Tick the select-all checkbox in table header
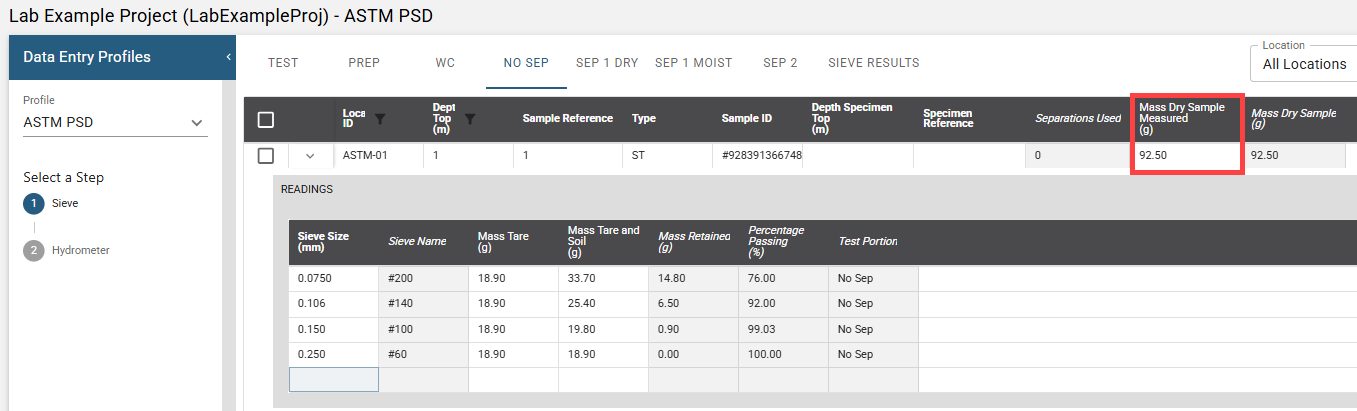Viewport: 1357px width, 411px height. pyautogui.click(x=266, y=120)
